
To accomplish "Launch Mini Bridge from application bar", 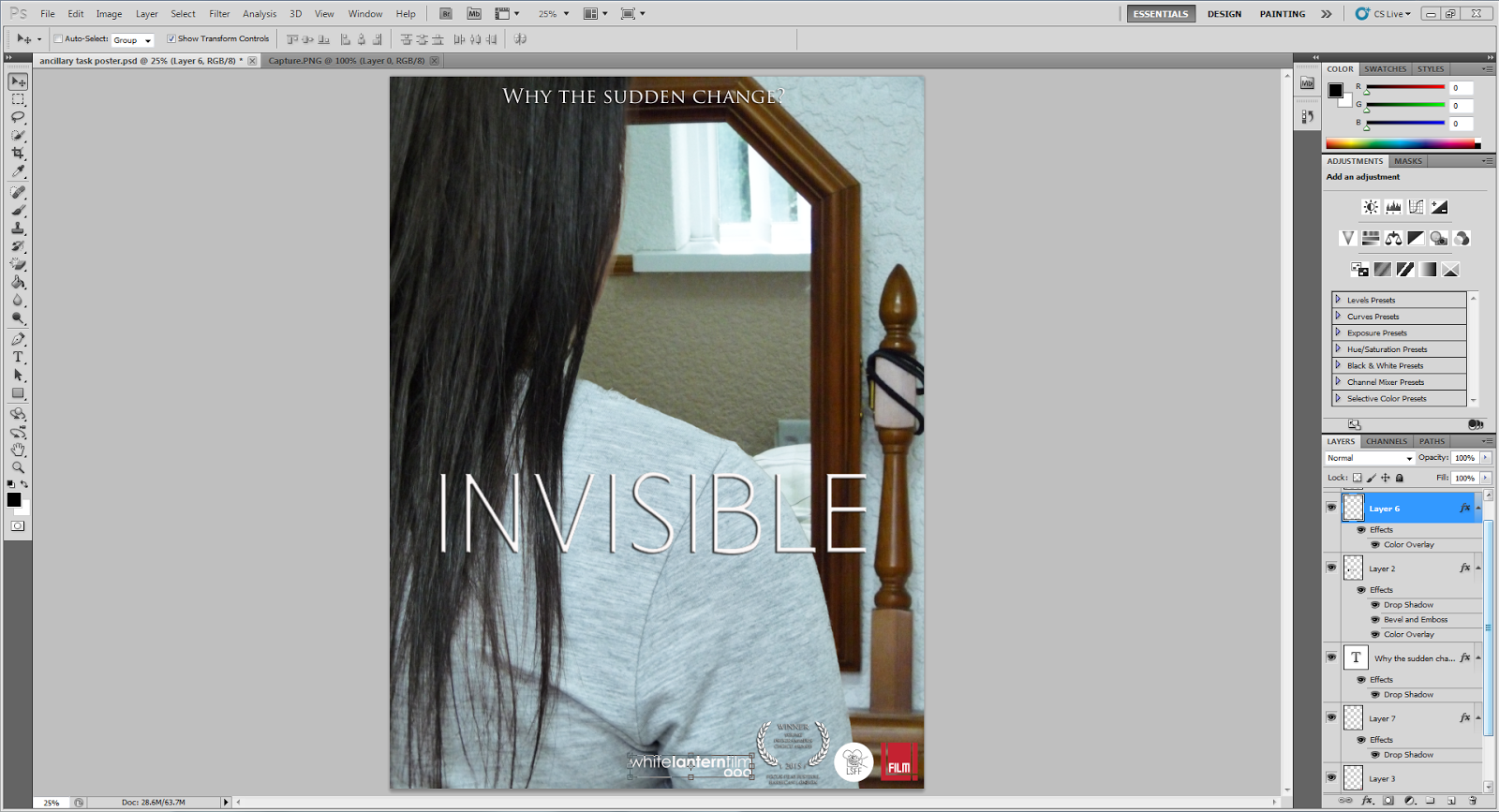I will pyautogui.click(x=474, y=13).
